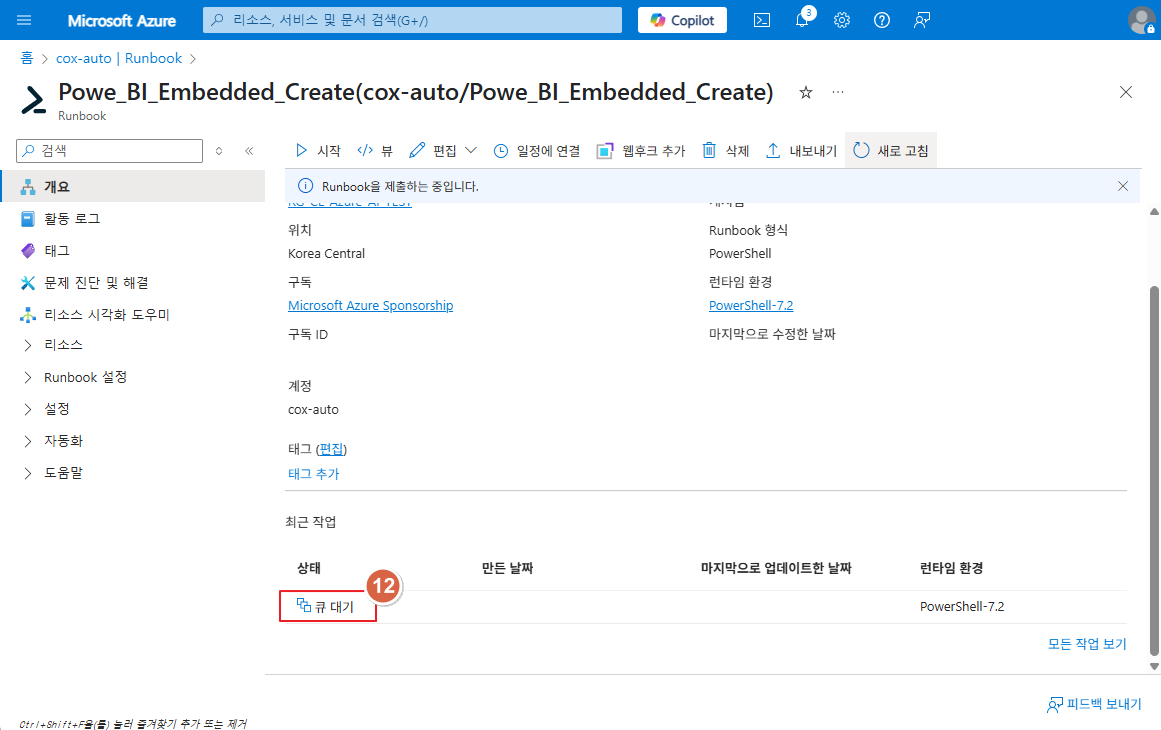1161x730 pixels.
Task: Open the Azure portal hamburger menu
Action: click(24, 20)
